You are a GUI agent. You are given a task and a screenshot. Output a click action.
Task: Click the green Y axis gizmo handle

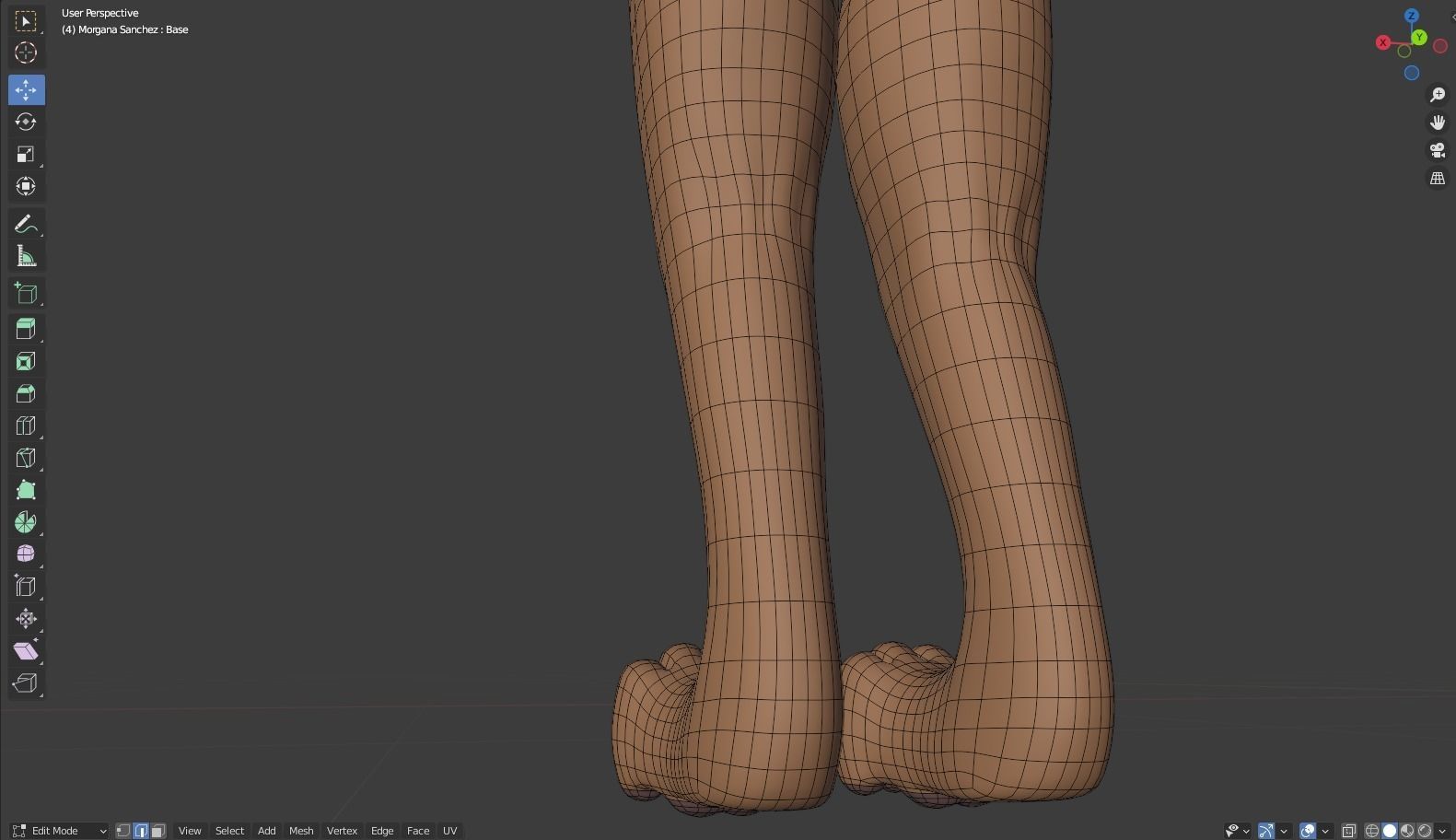click(x=1419, y=38)
